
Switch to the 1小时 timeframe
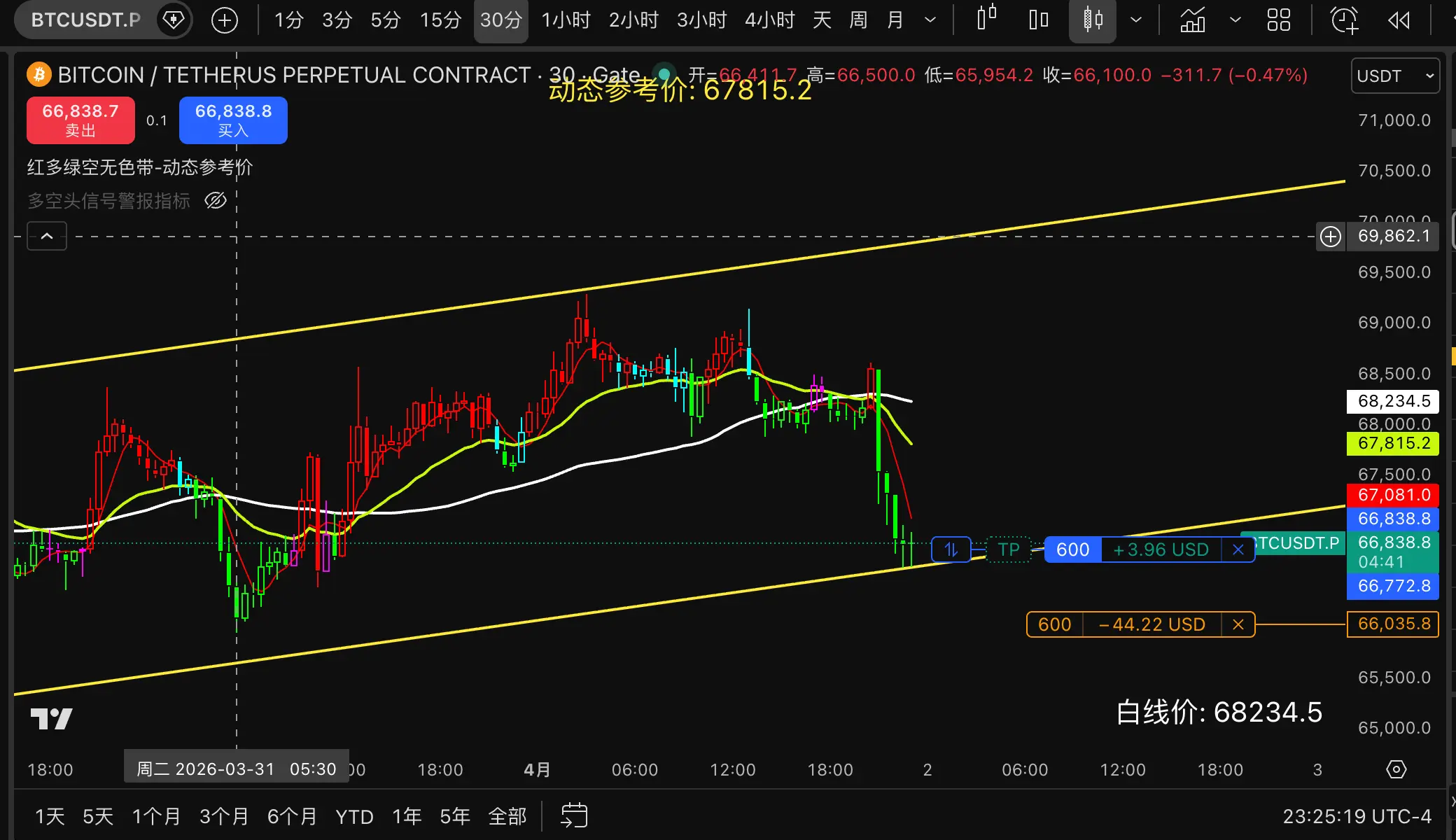(x=566, y=20)
